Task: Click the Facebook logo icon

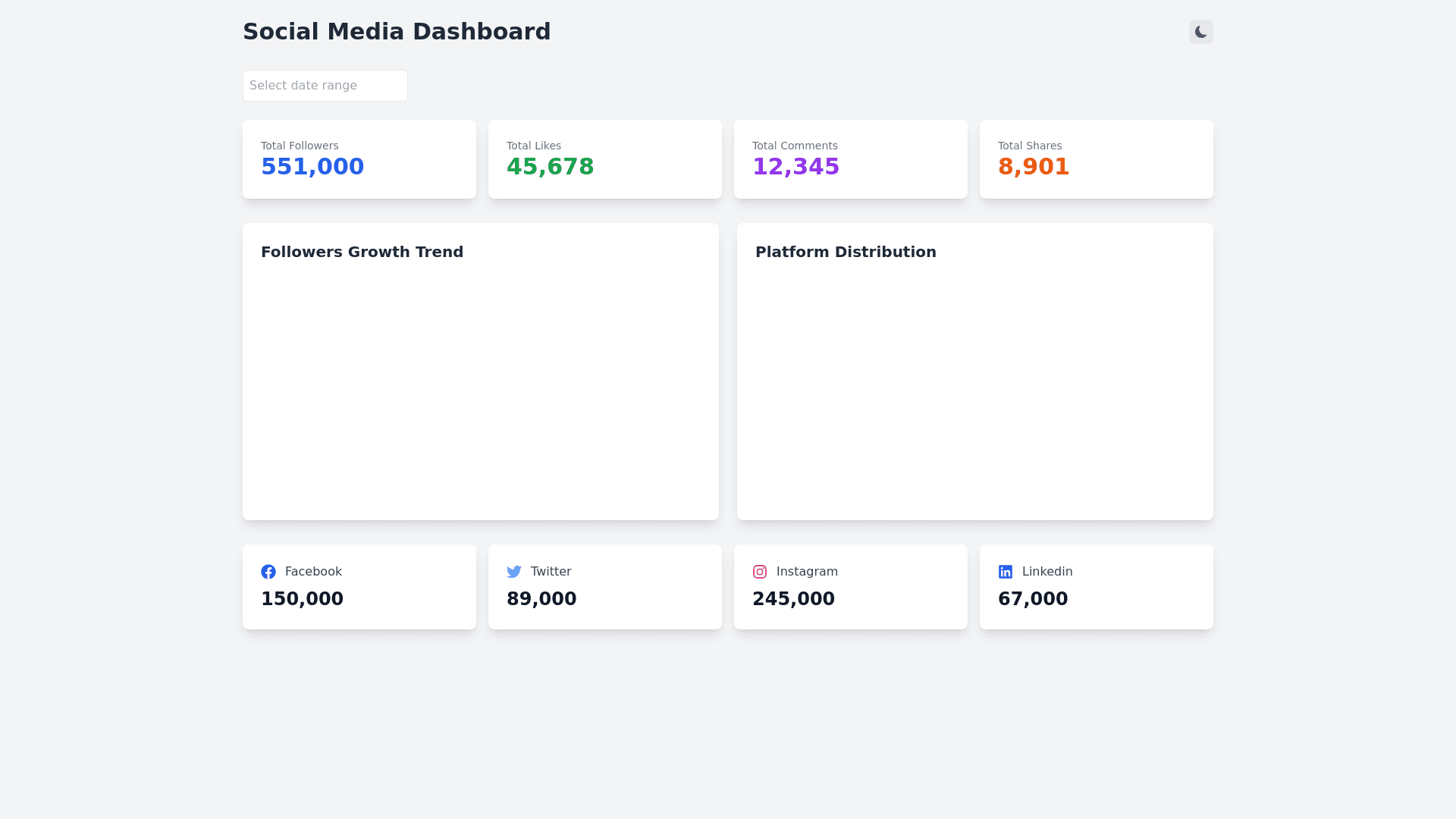Action: (x=268, y=572)
